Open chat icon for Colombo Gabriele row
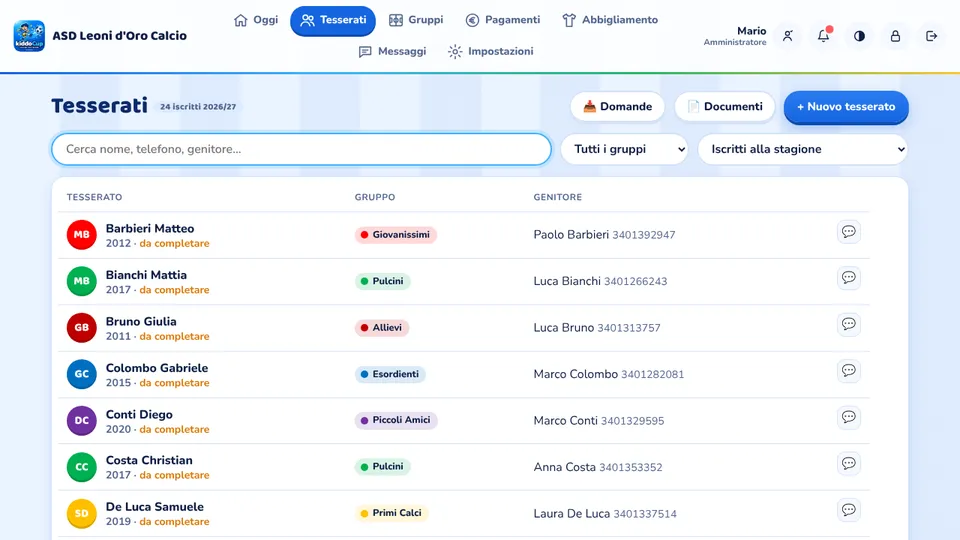This screenshot has width=960, height=540. (849, 370)
